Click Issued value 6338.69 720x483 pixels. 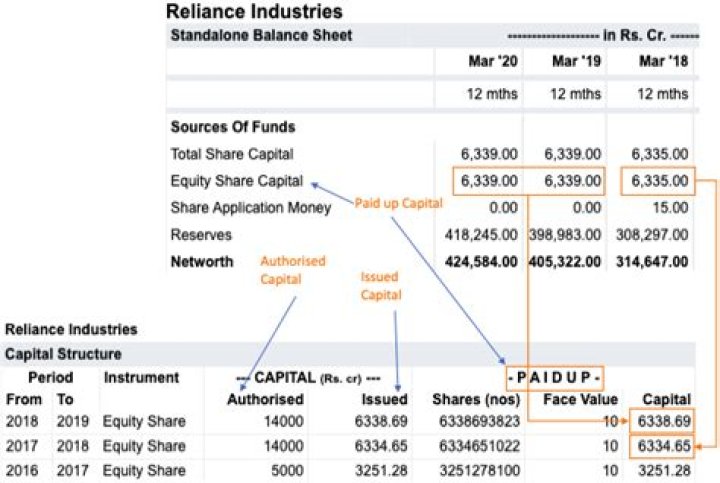click(381, 421)
